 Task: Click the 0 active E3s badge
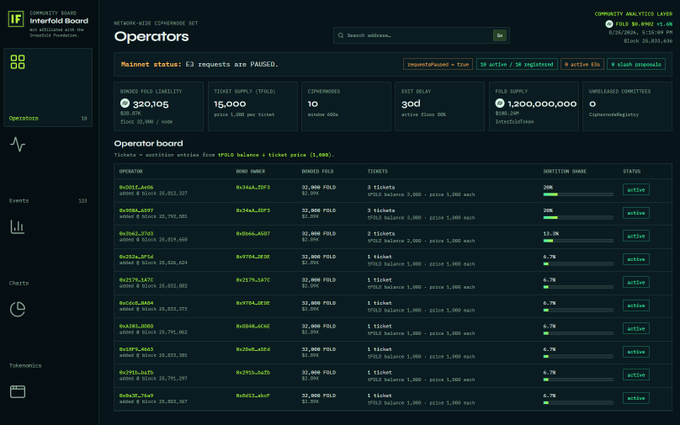[x=582, y=64]
